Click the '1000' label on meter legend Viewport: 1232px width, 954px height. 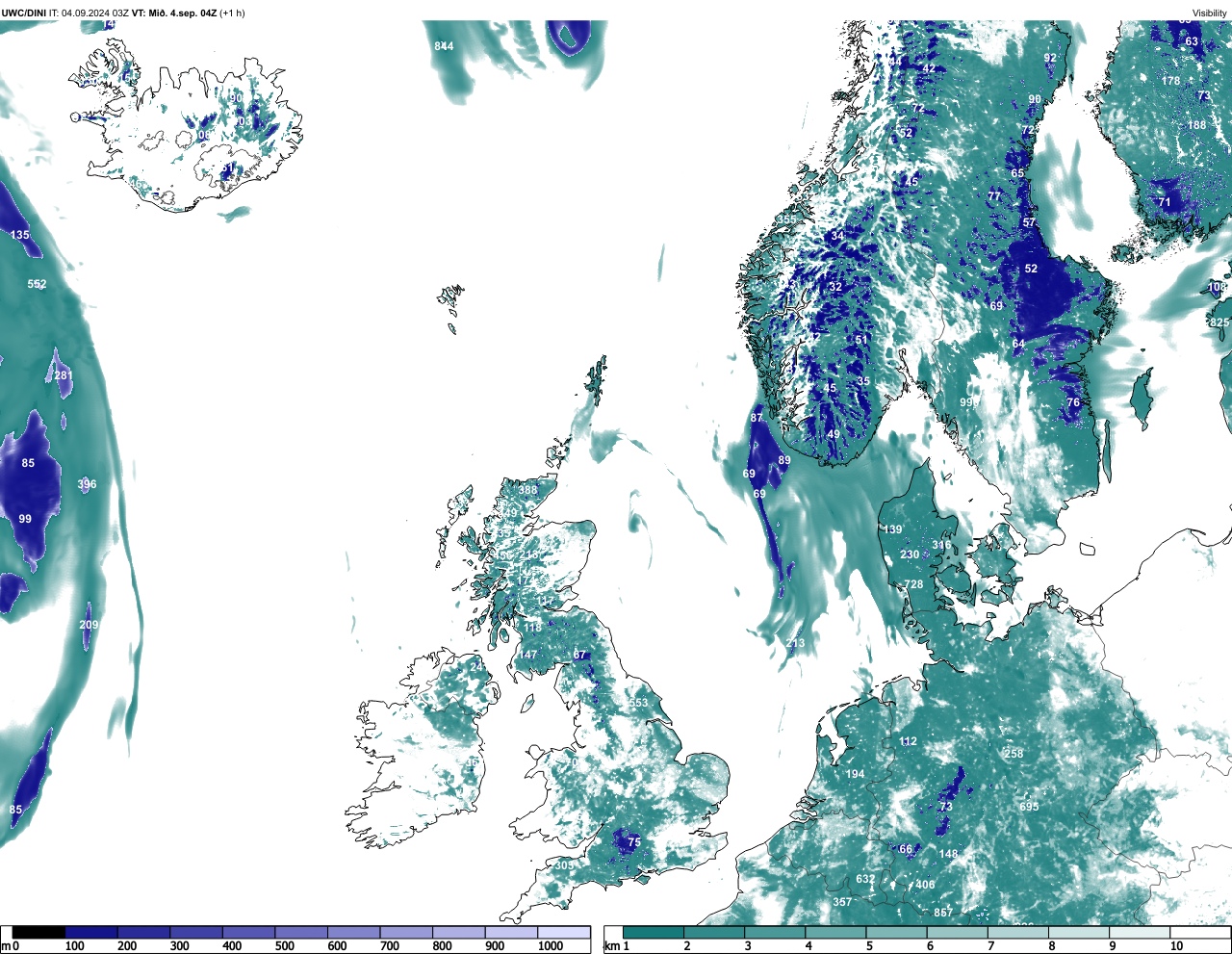click(x=550, y=946)
